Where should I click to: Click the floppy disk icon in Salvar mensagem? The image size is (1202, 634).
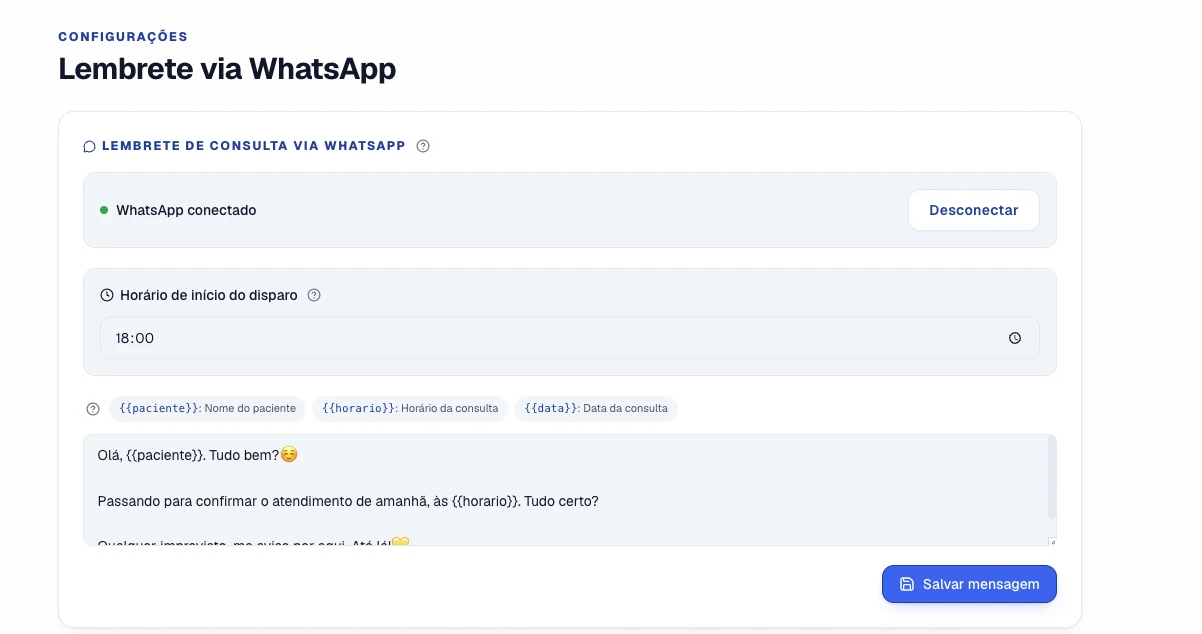(x=907, y=584)
